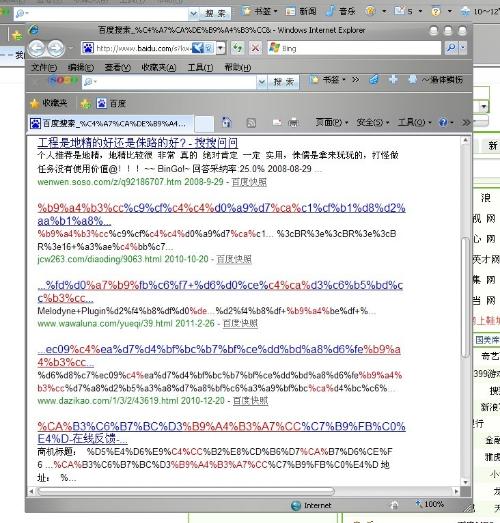Click the 百度快照 link under jcw263.com result
Viewport: 500px width, 523px height.
(234, 259)
